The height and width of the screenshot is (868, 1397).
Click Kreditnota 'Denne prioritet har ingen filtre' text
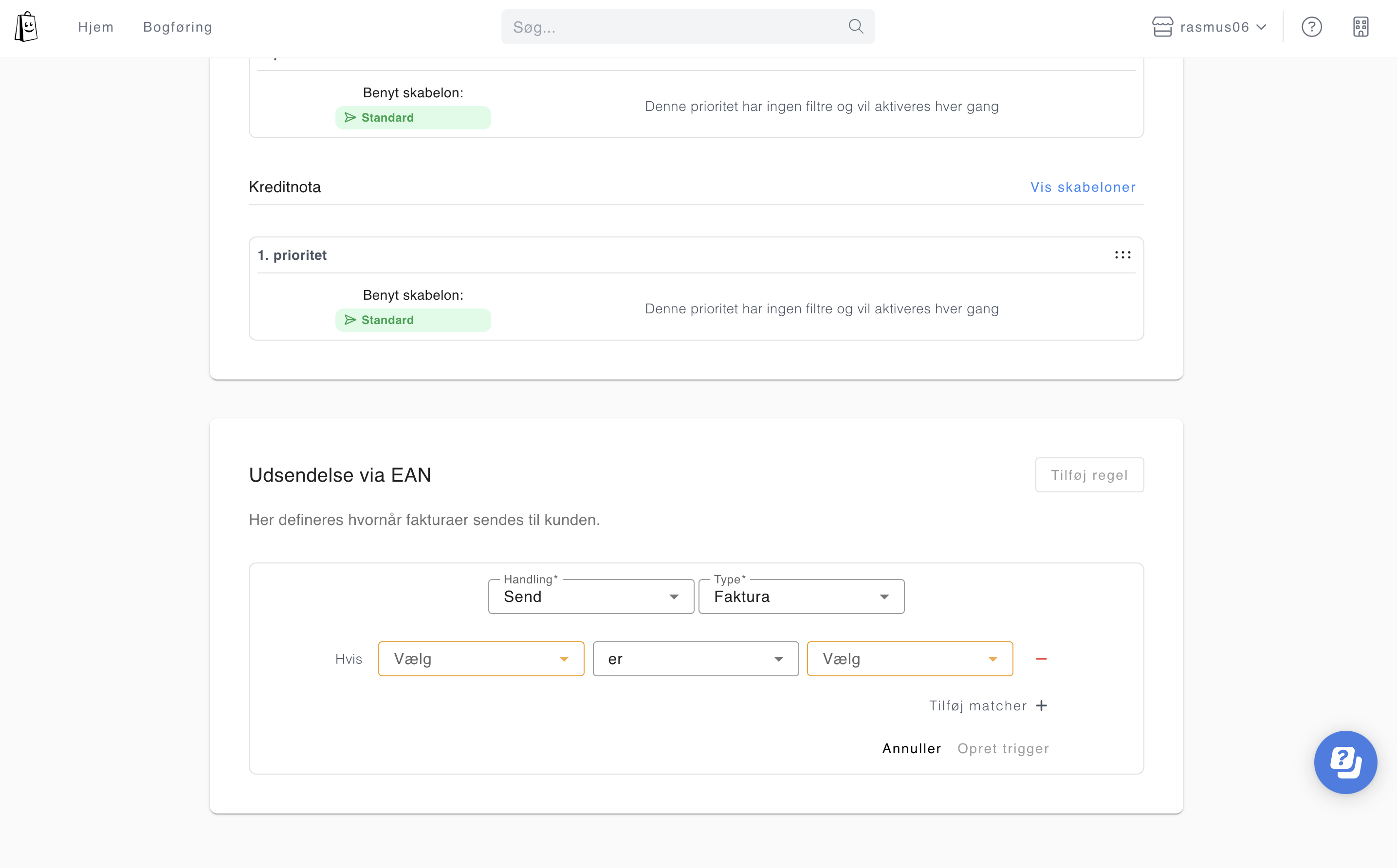[822, 309]
